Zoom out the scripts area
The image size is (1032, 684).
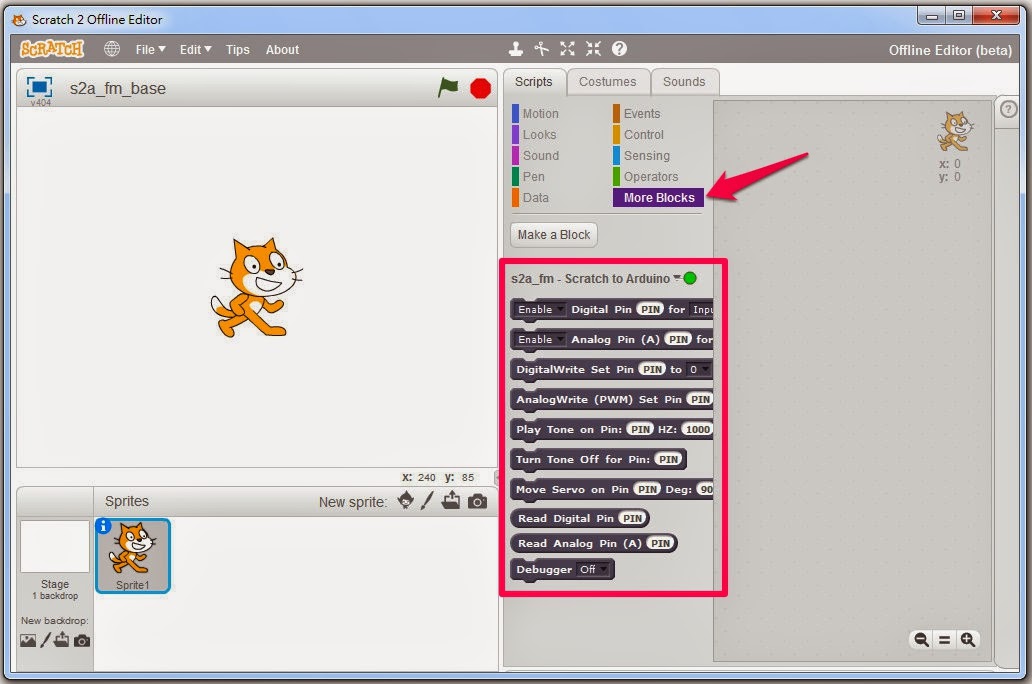point(921,639)
